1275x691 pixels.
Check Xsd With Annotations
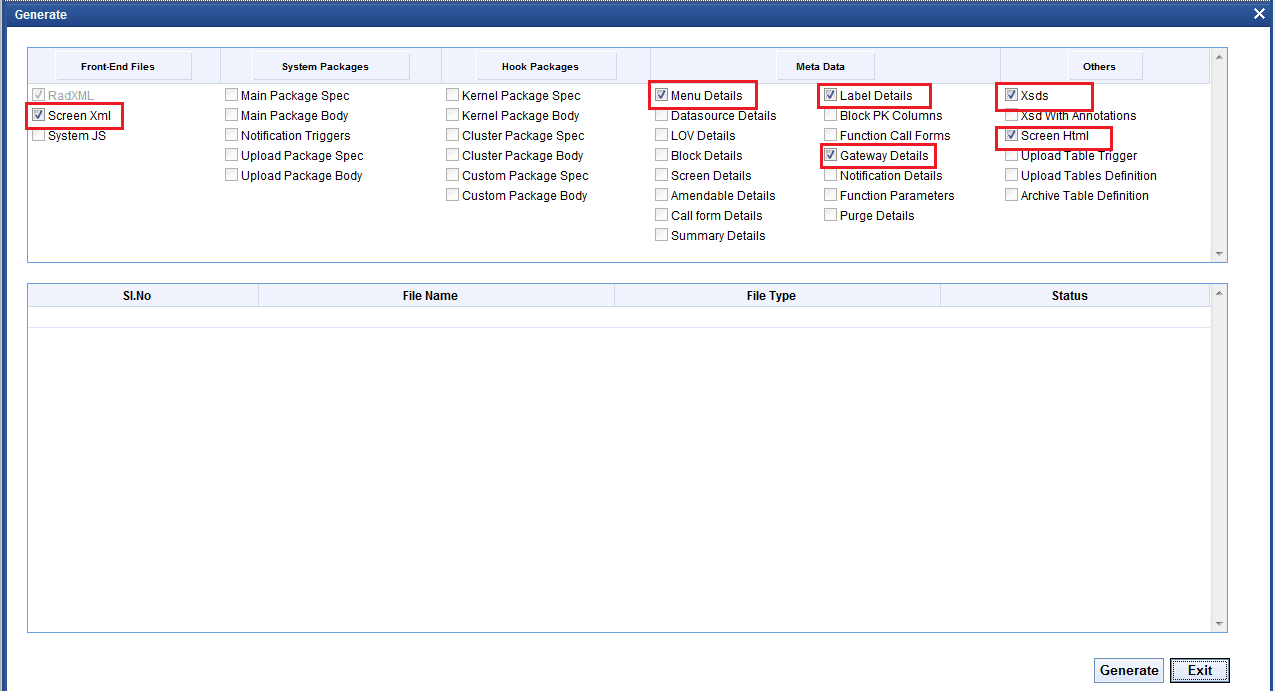[x=1012, y=116]
